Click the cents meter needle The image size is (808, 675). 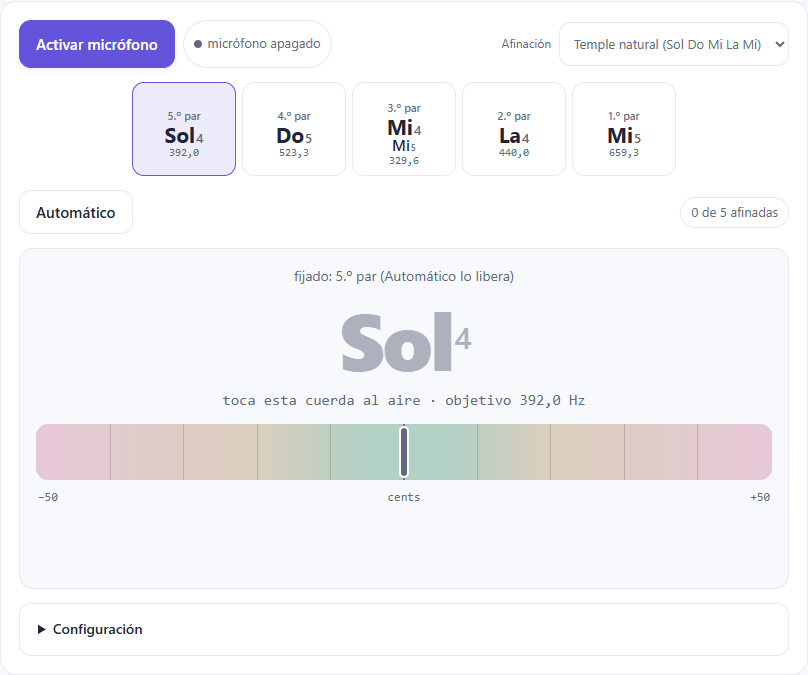pos(404,452)
